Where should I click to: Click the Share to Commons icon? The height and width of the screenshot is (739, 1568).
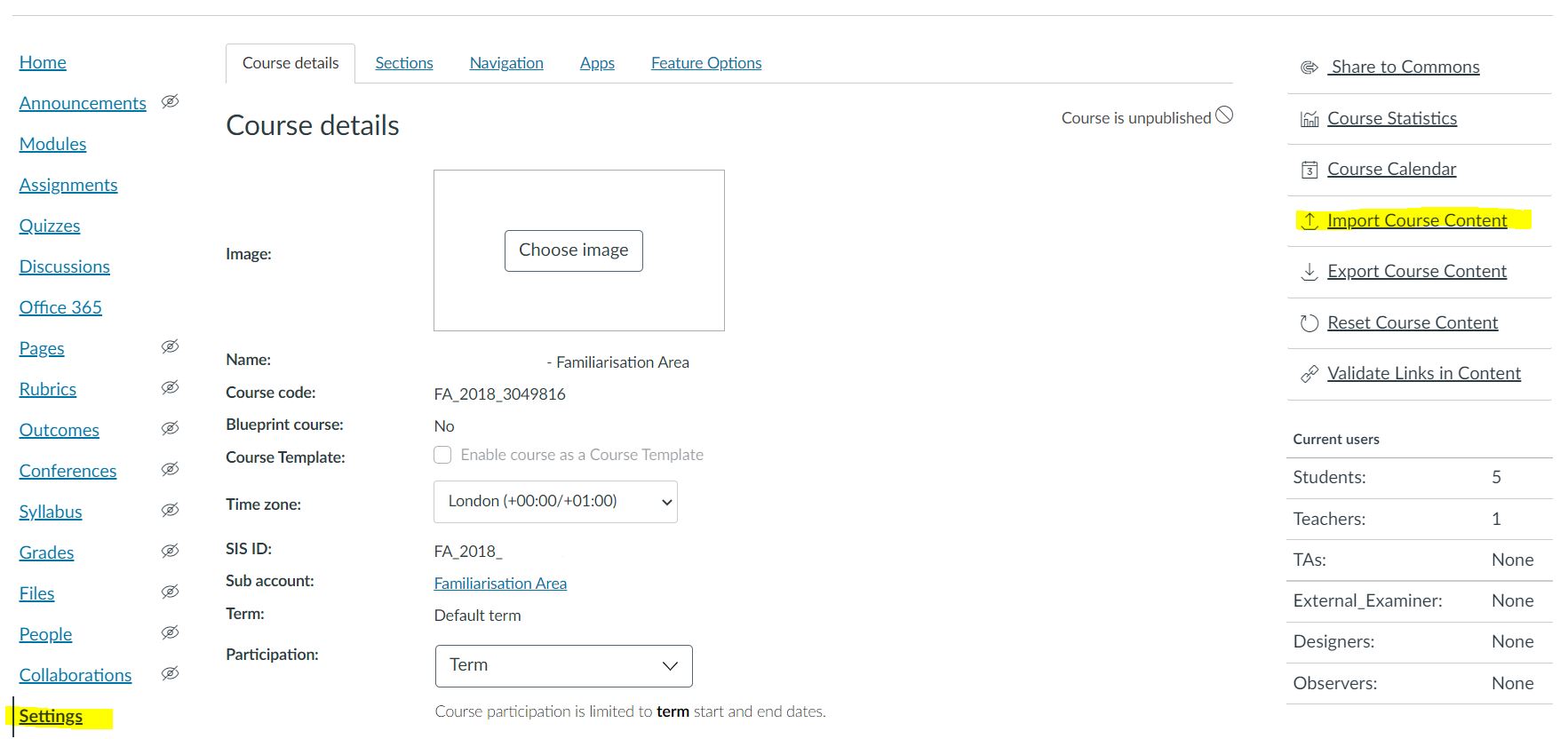1309,68
